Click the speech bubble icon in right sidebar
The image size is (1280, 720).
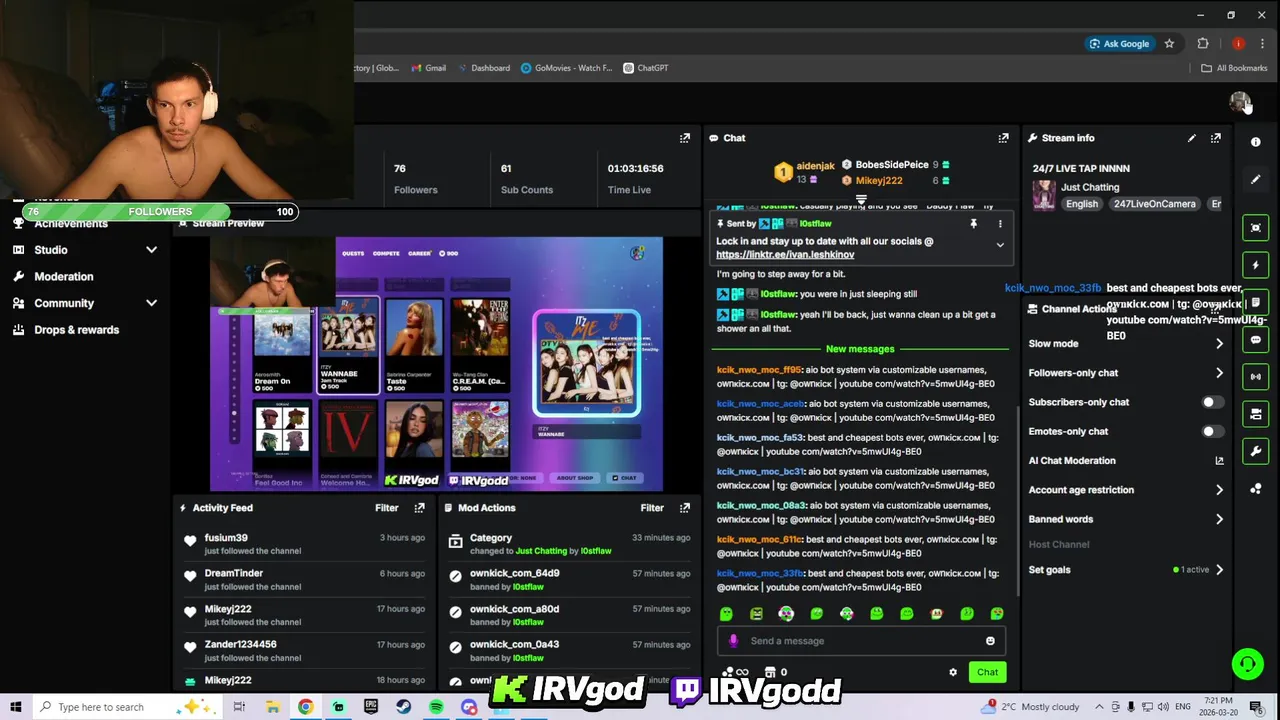[x=1256, y=340]
